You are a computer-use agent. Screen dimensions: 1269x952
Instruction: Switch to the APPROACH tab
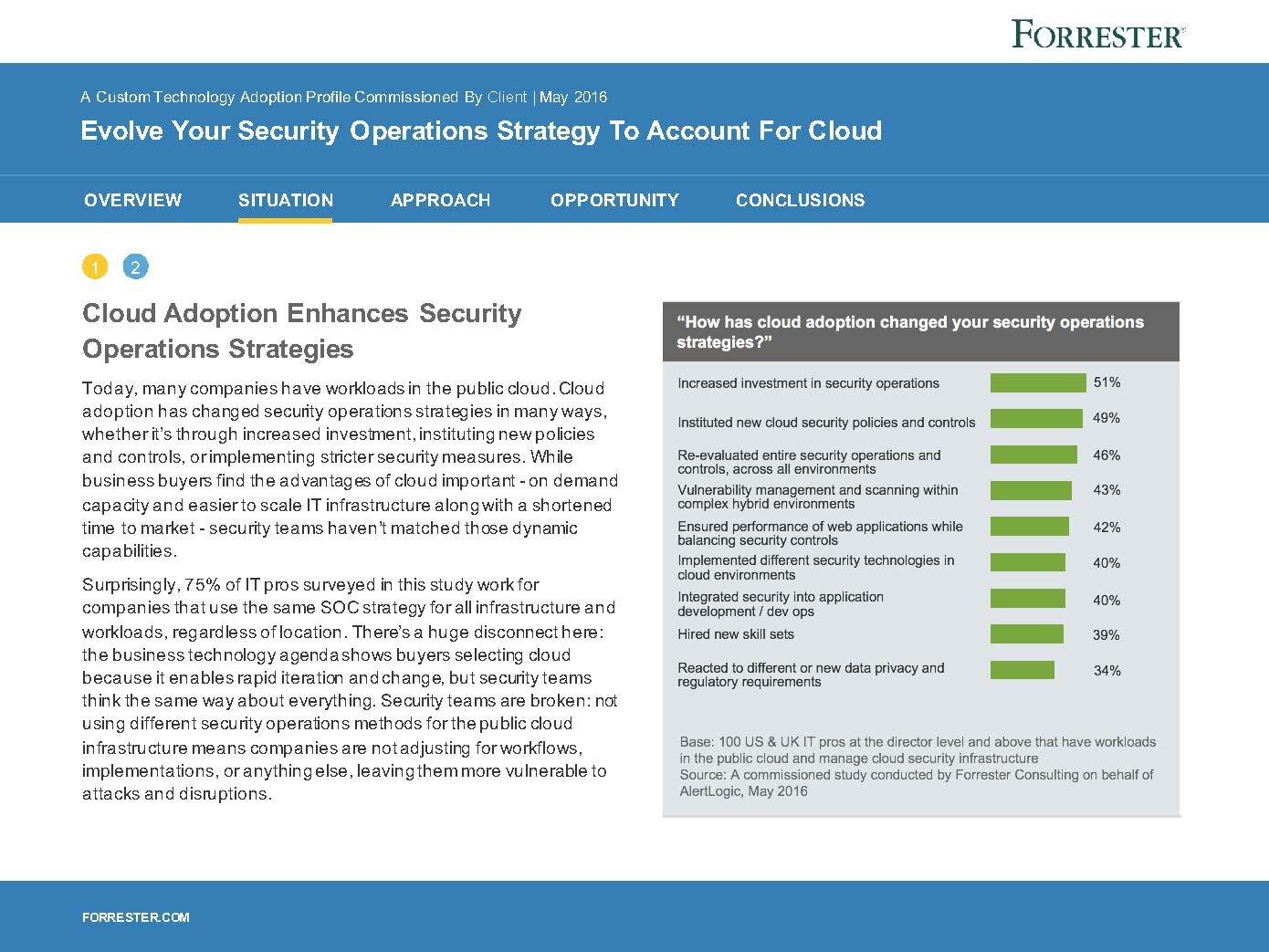tap(441, 200)
